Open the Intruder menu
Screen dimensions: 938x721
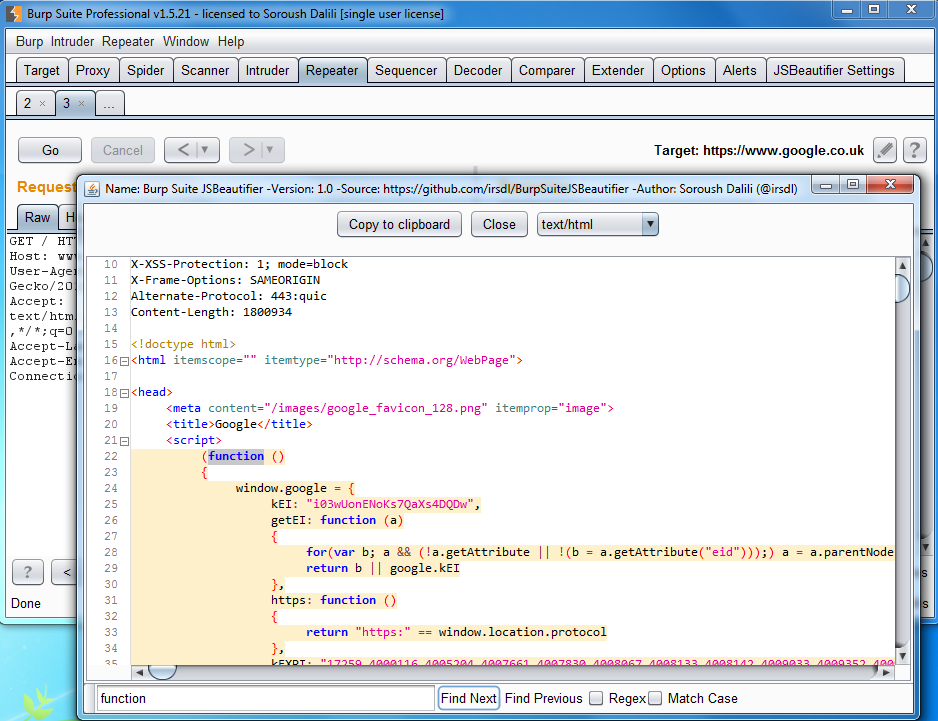point(72,42)
